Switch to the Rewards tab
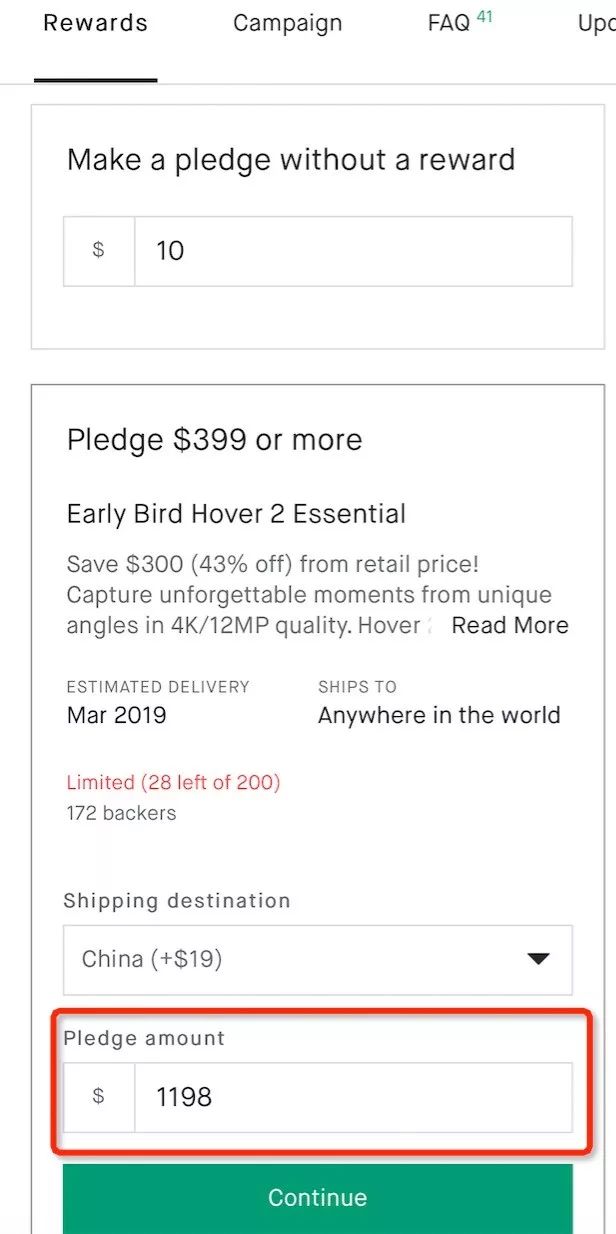Screen dimensions: 616x1234 pos(95,23)
